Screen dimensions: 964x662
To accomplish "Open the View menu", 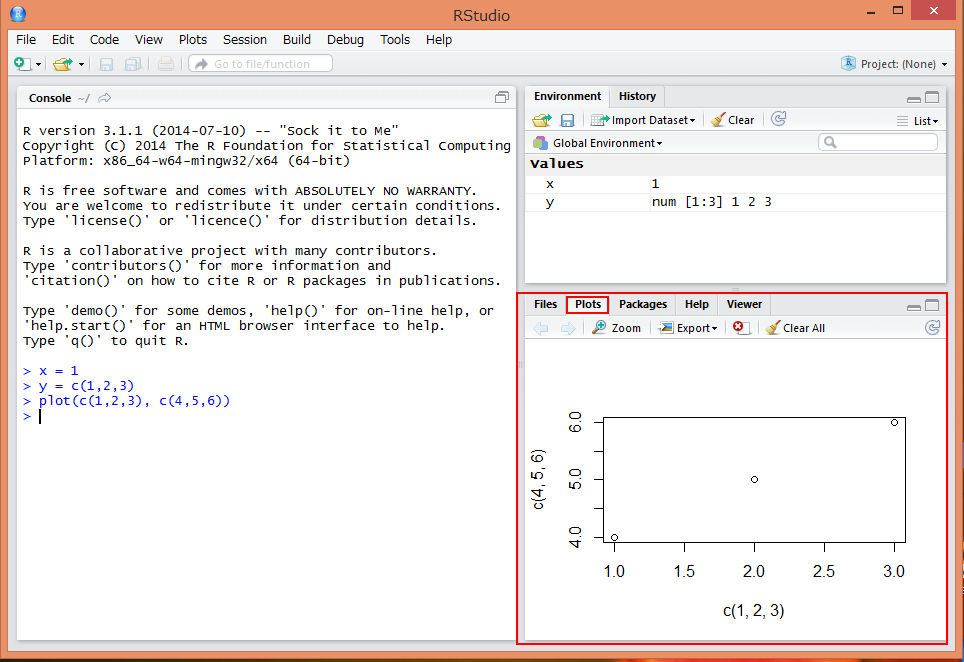I will click(149, 39).
